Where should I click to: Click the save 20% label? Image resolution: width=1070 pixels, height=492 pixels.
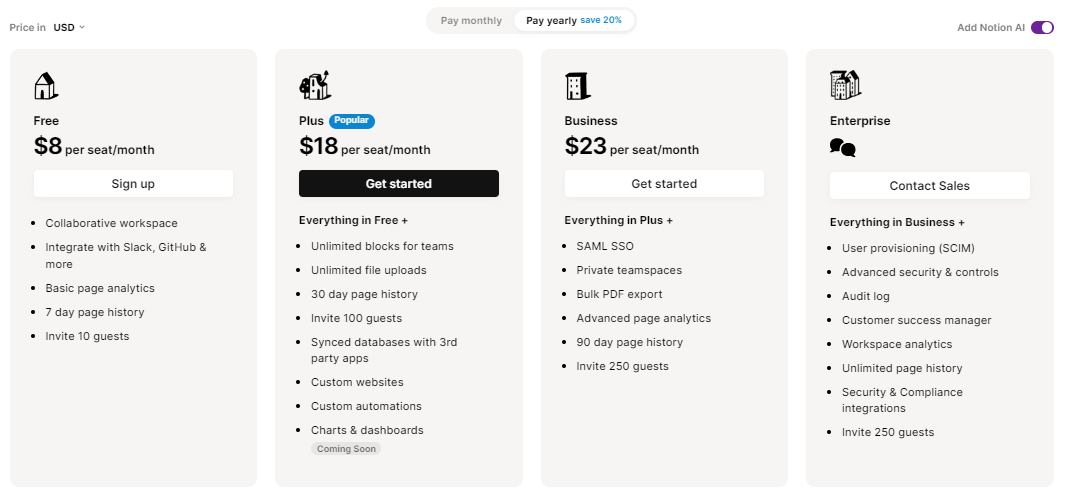point(601,20)
